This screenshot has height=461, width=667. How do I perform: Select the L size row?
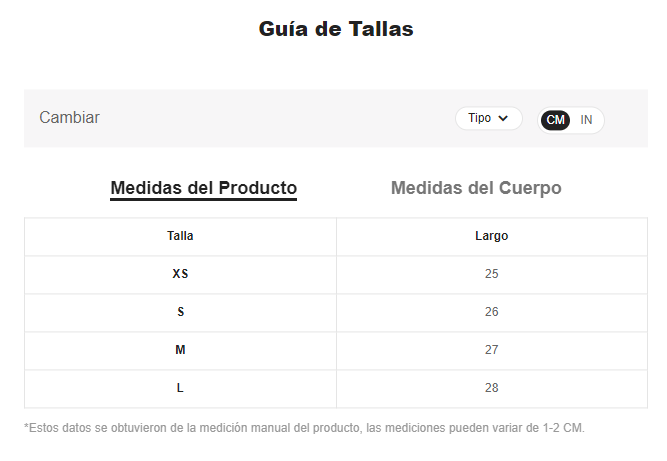336,388
